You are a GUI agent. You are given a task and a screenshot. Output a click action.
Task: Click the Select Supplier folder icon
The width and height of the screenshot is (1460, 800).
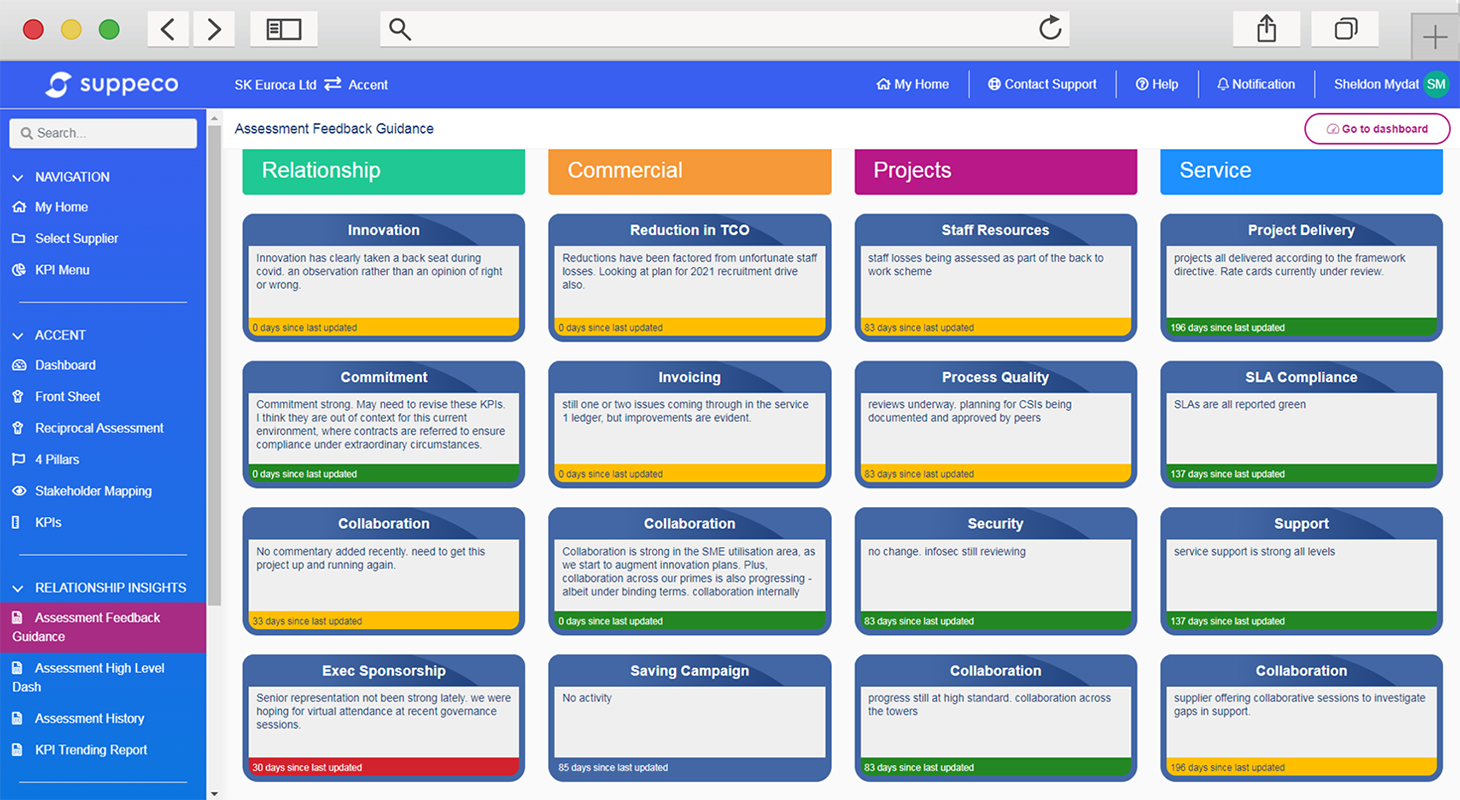click(x=18, y=238)
